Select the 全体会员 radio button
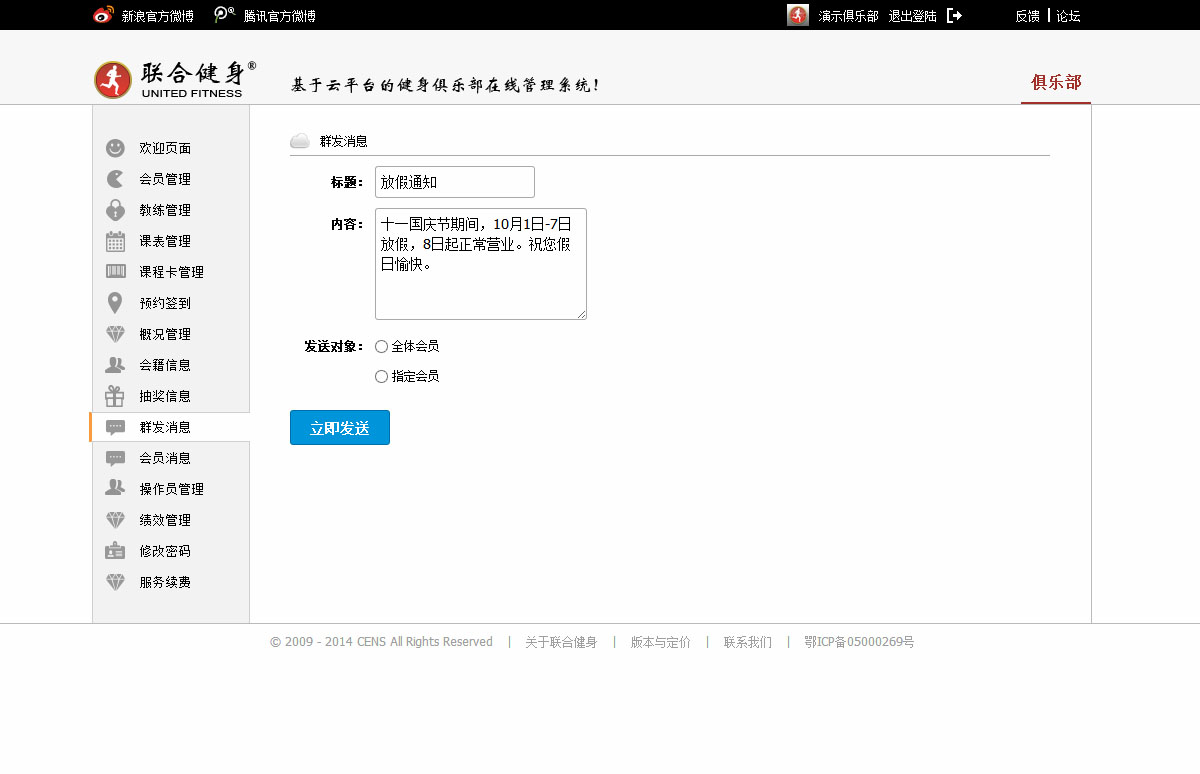 coord(381,347)
